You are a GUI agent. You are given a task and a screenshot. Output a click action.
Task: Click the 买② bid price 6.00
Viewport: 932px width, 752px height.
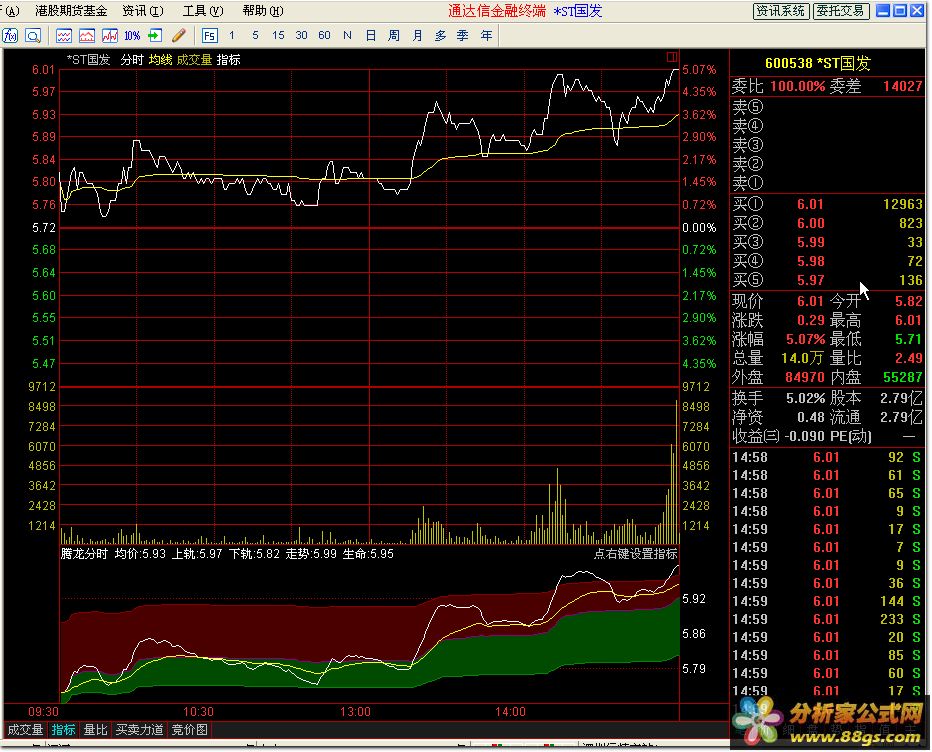pyautogui.click(x=811, y=224)
